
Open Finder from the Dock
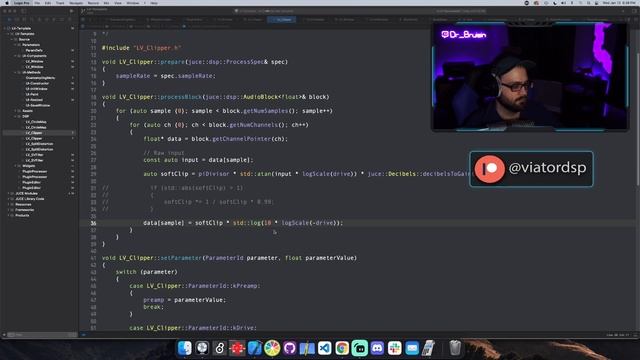[184, 348]
